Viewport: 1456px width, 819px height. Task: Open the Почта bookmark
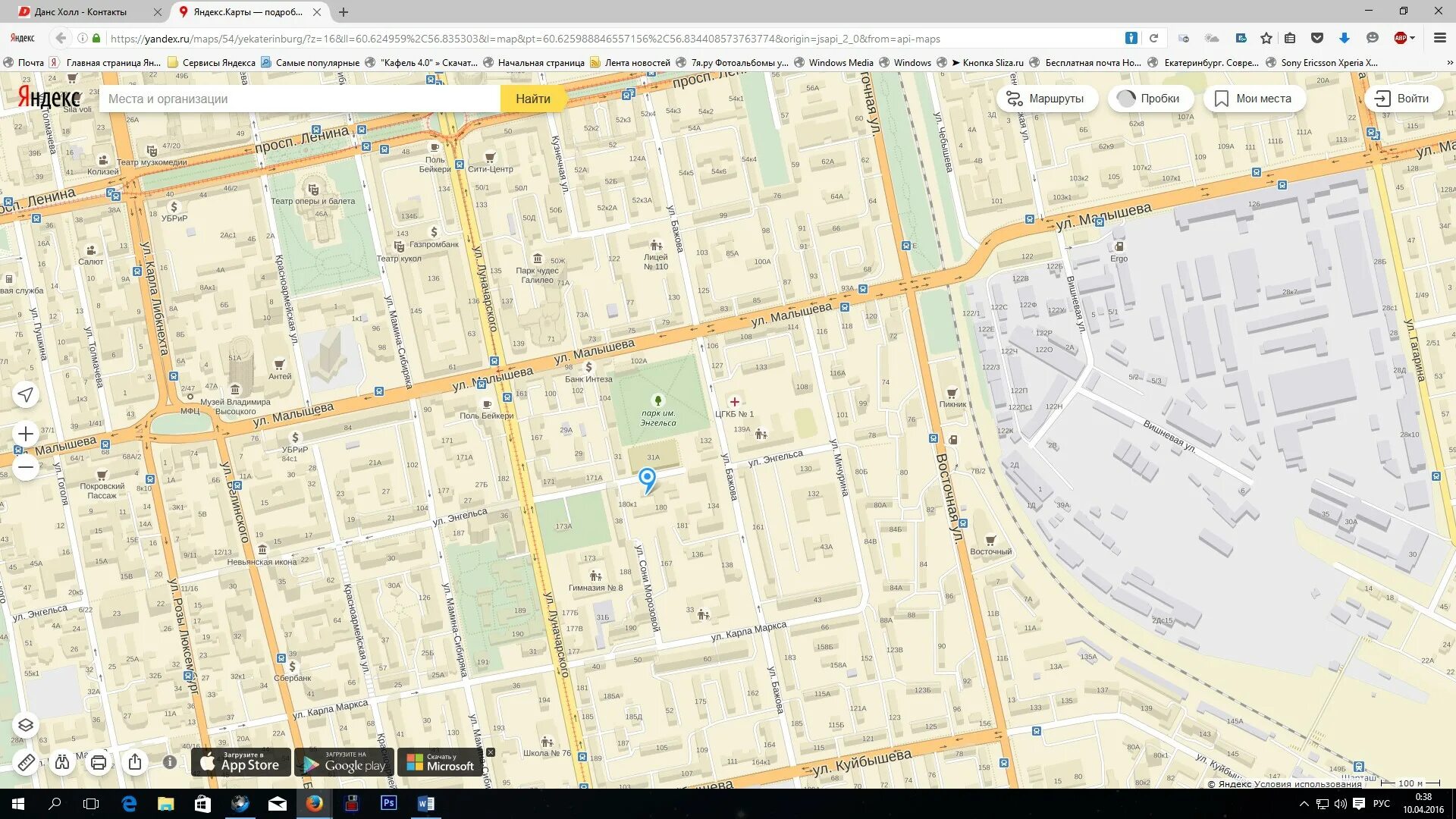tap(24, 63)
